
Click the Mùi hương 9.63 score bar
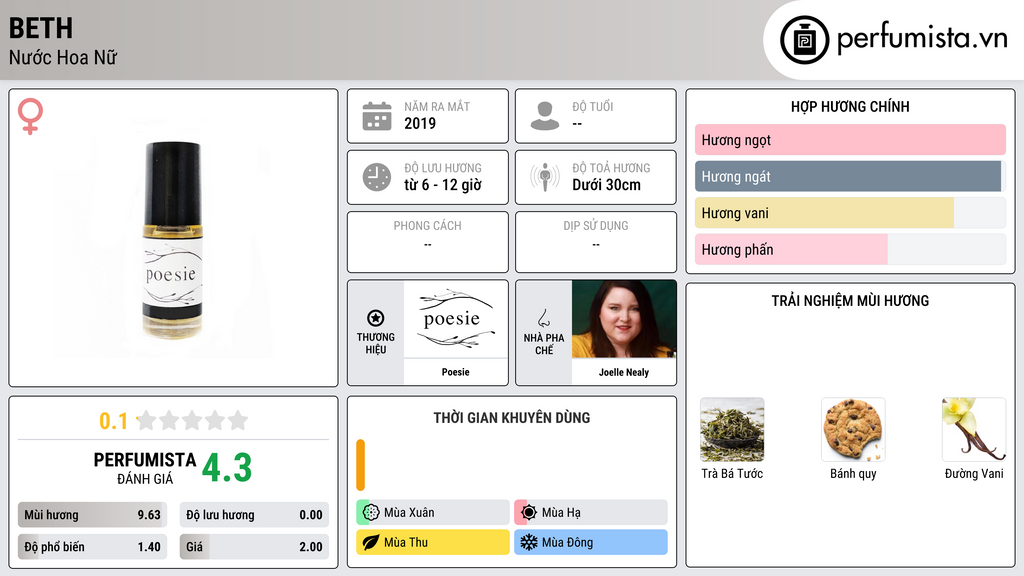tap(92, 515)
